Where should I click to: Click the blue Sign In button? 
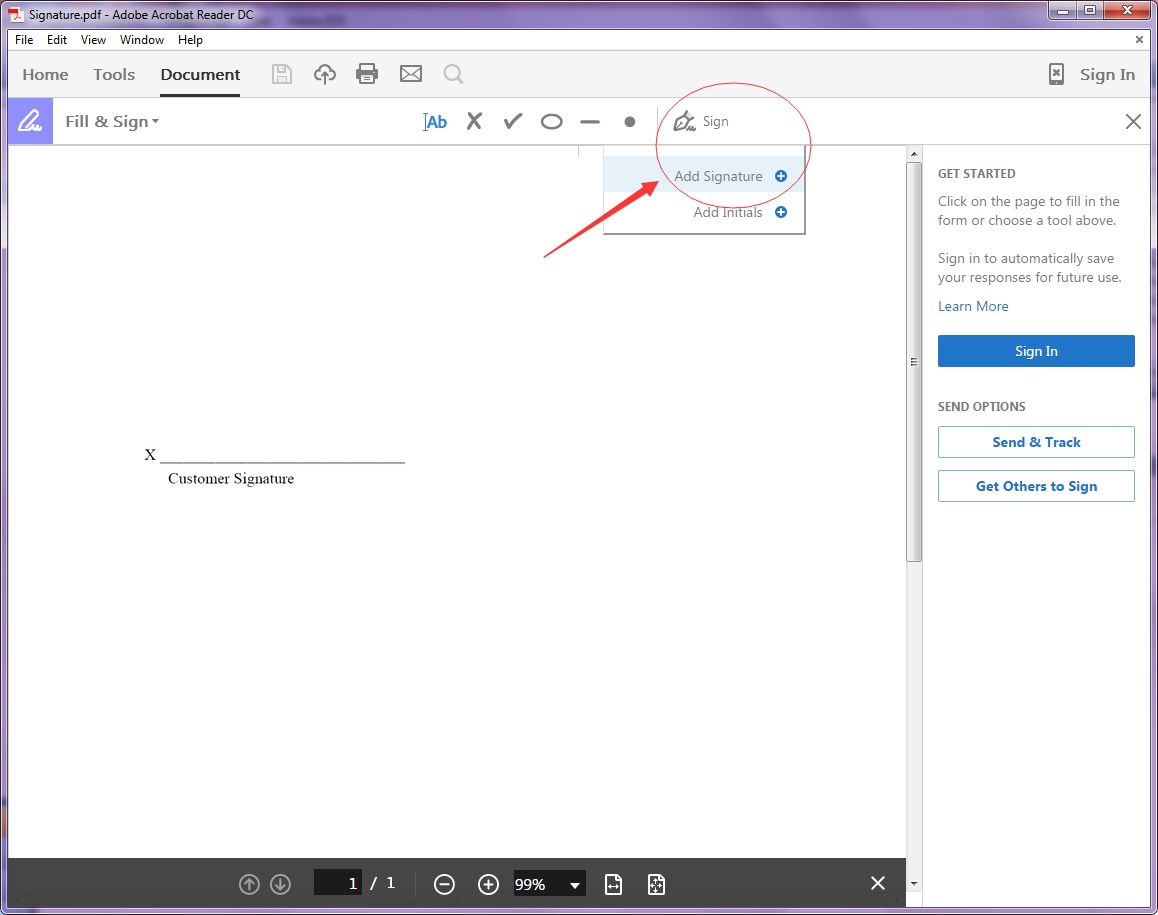[1036, 351]
